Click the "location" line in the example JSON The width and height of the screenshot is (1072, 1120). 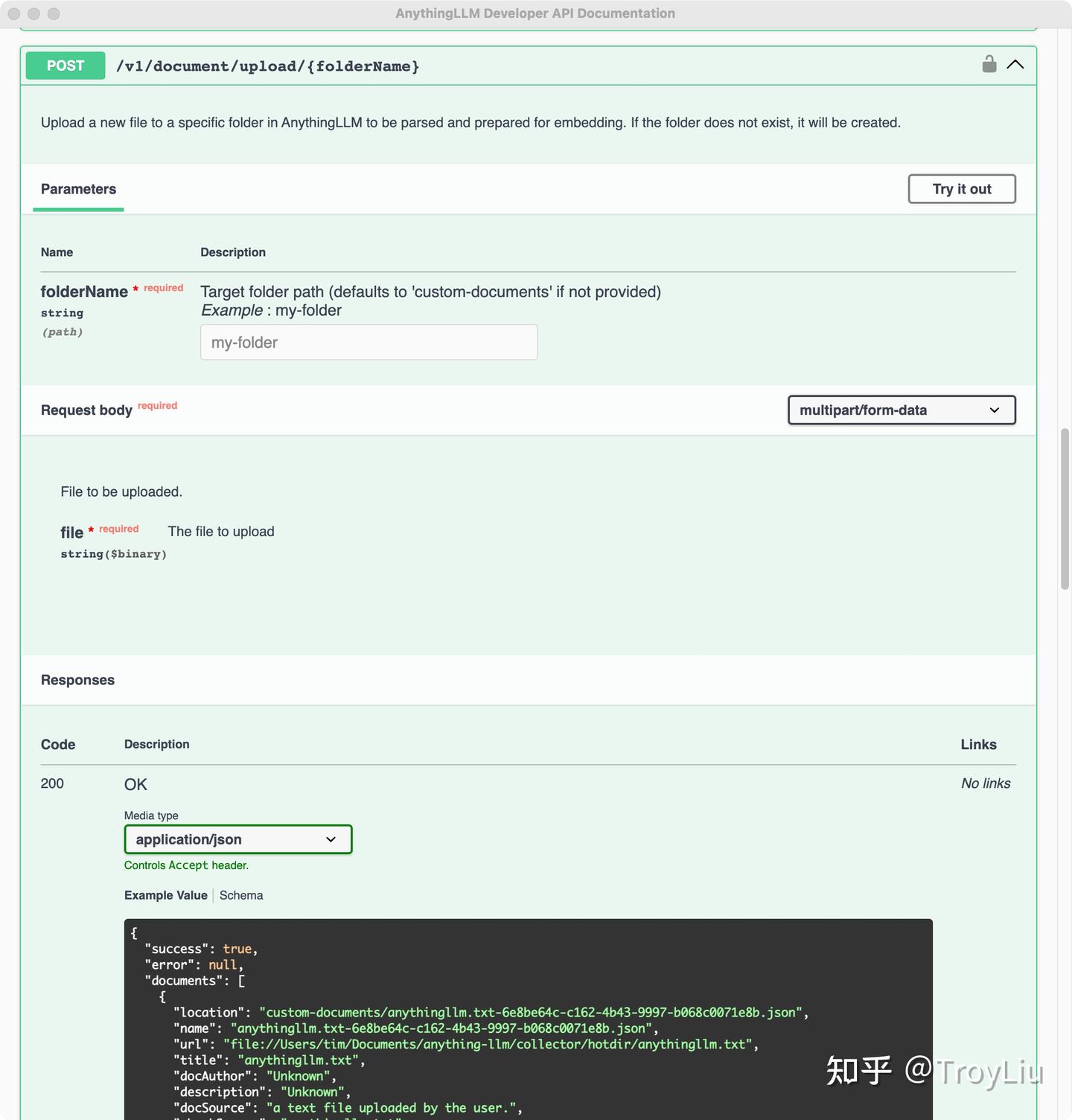pos(491,1013)
